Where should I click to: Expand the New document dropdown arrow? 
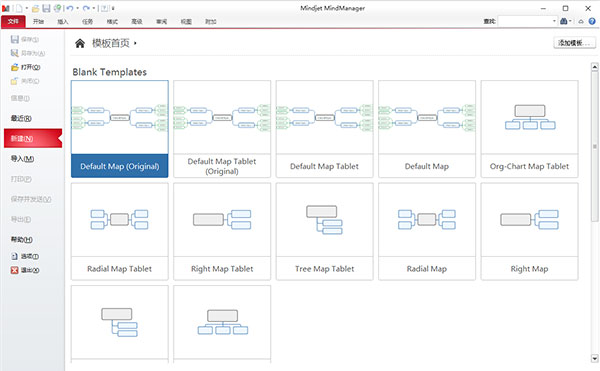click(26, 8)
